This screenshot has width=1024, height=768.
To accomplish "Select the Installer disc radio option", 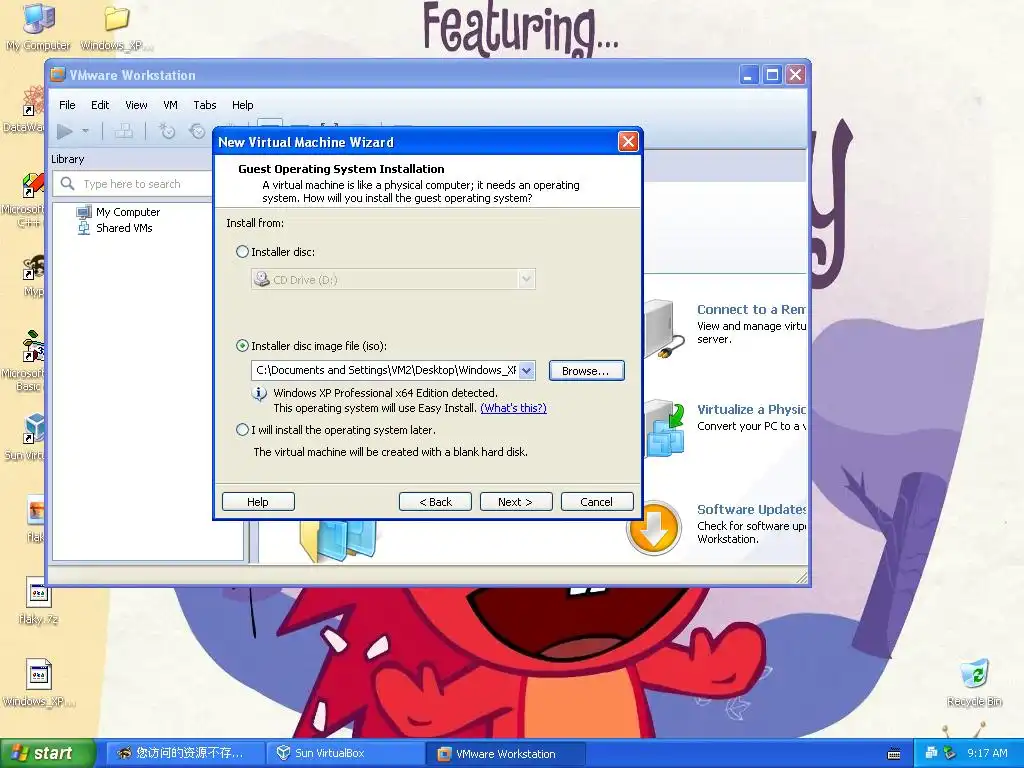I will click(242, 251).
